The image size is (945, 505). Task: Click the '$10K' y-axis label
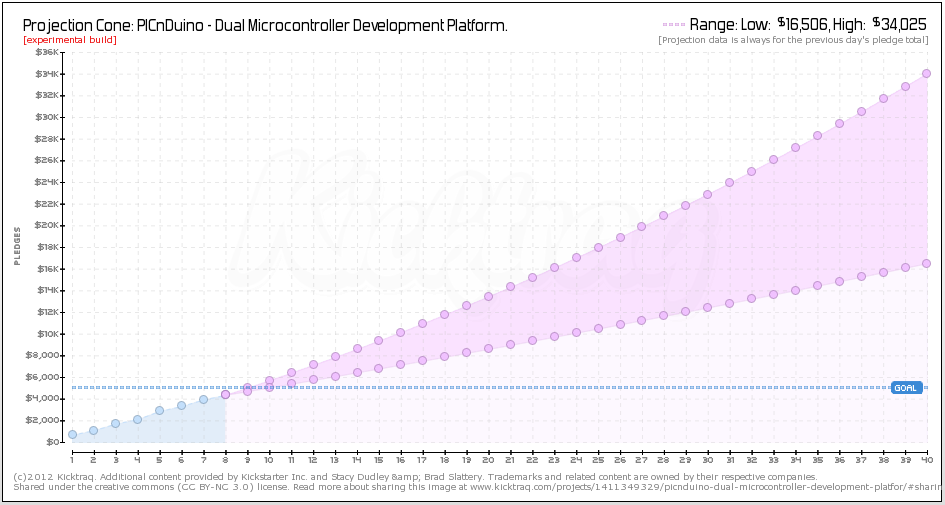coord(47,334)
